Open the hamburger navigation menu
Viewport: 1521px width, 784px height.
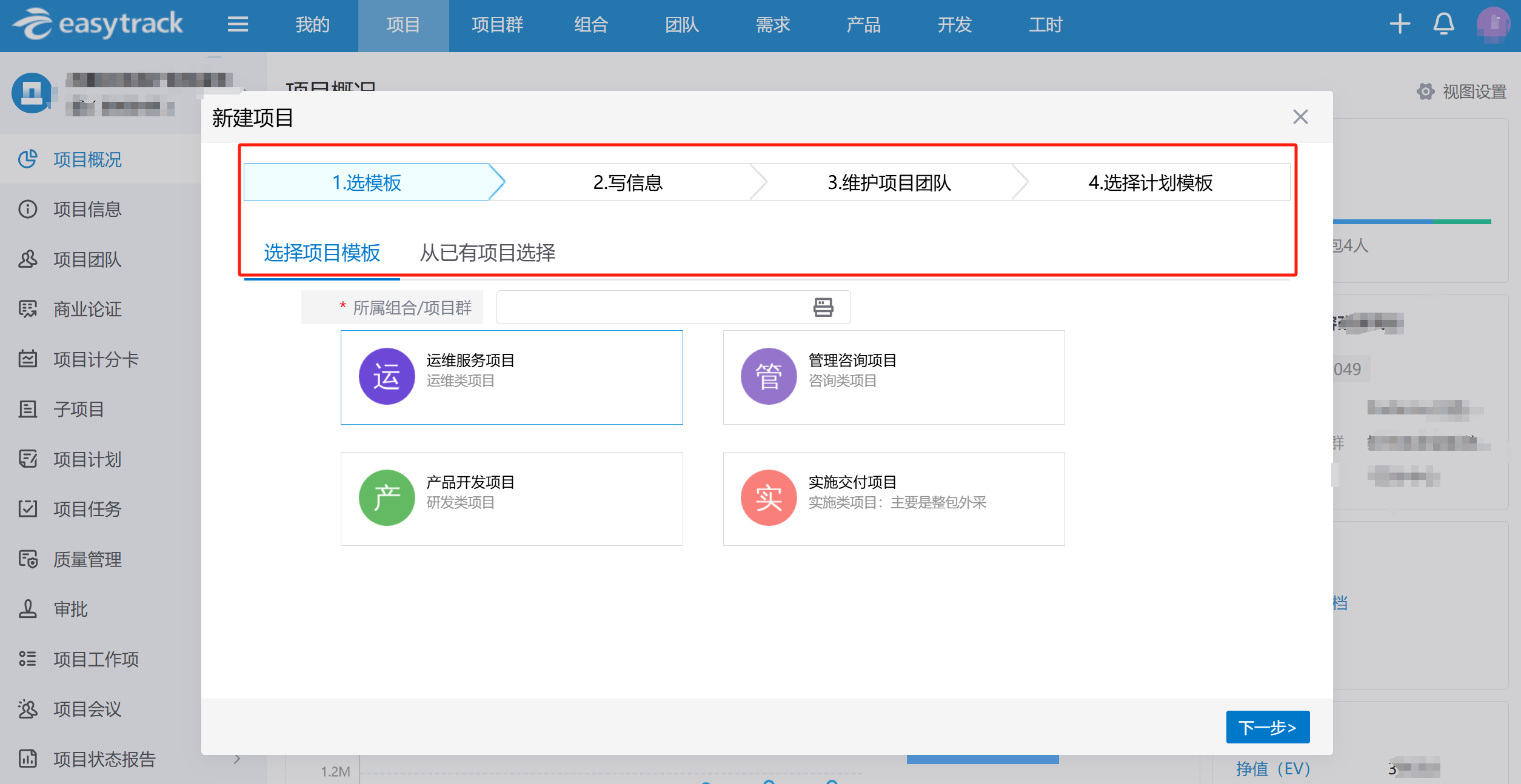click(x=238, y=24)
